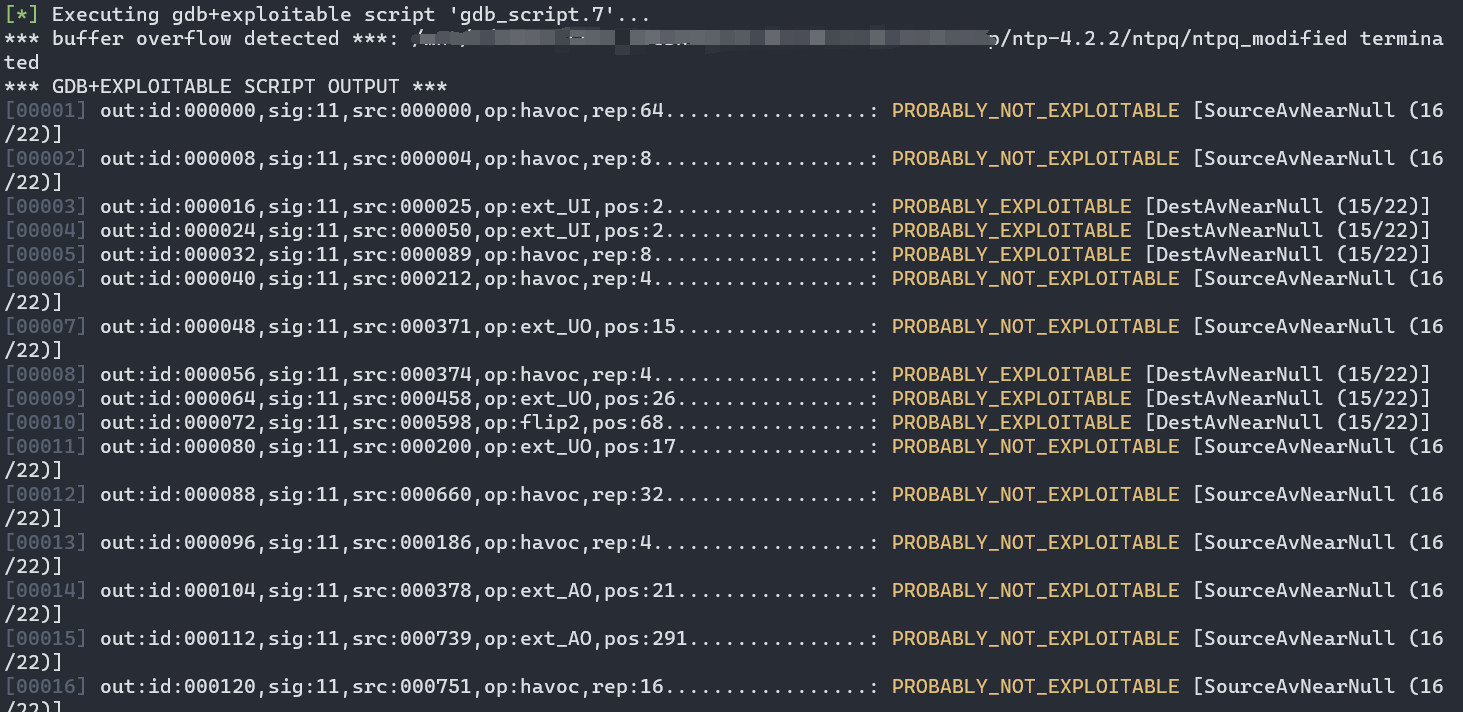Click crash entry "out:id:000056,sig:11,src:000374,op:havoc,rep:4"
Viewport: 1463px width, 712px height.
click(x=376, y=375)
